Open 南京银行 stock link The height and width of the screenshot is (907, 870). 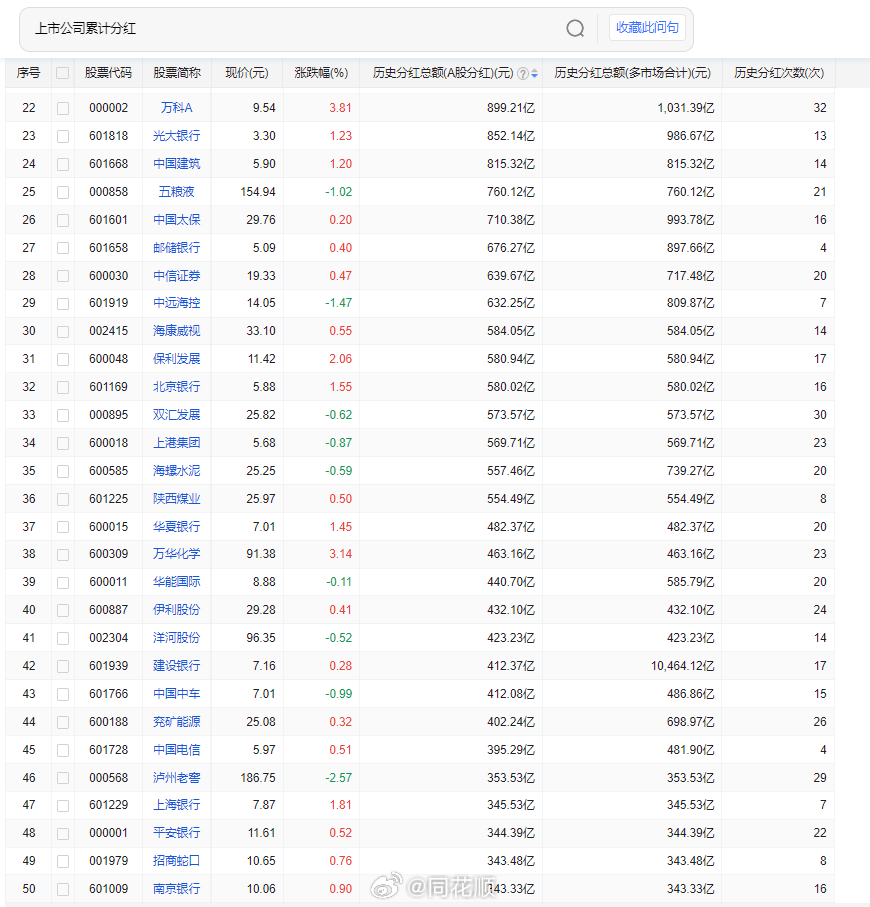coord(176,888)
